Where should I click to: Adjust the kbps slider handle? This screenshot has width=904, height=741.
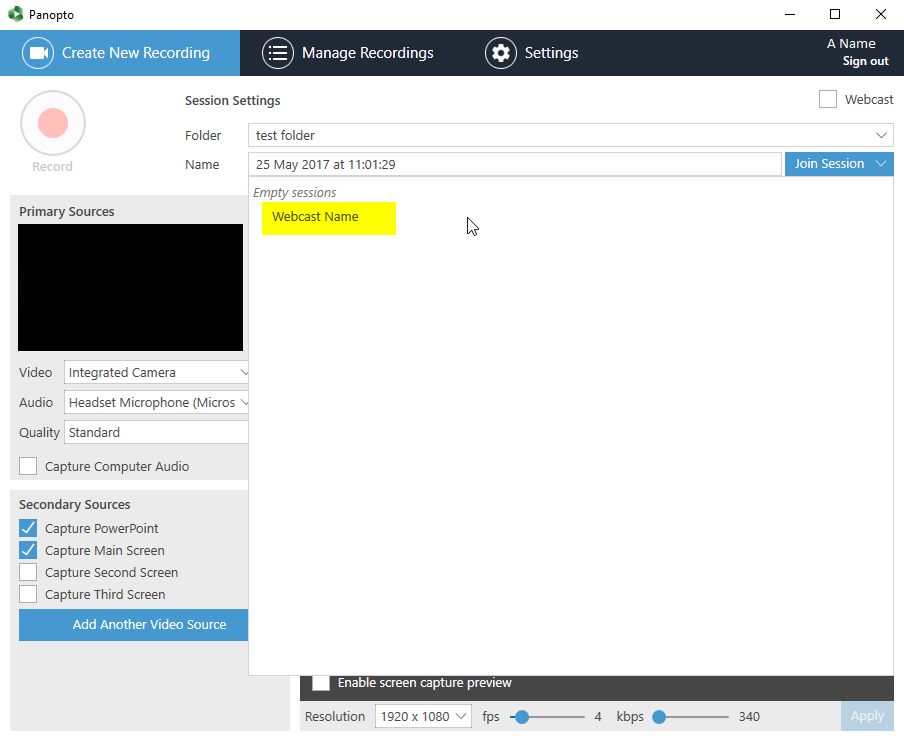(659, 716)
